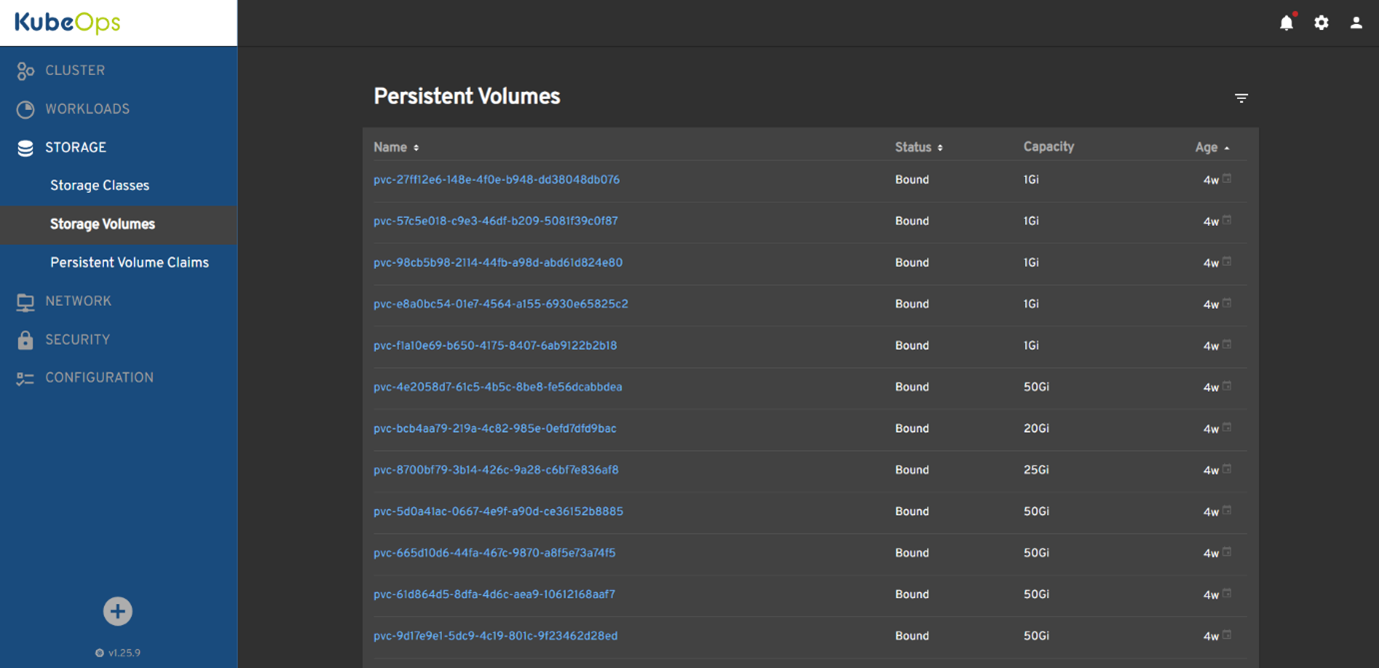Click calendar icon in pvc-bcb4aa79 row
The height and width of the screenshot is (668, 1379).
pos(1227,428)
